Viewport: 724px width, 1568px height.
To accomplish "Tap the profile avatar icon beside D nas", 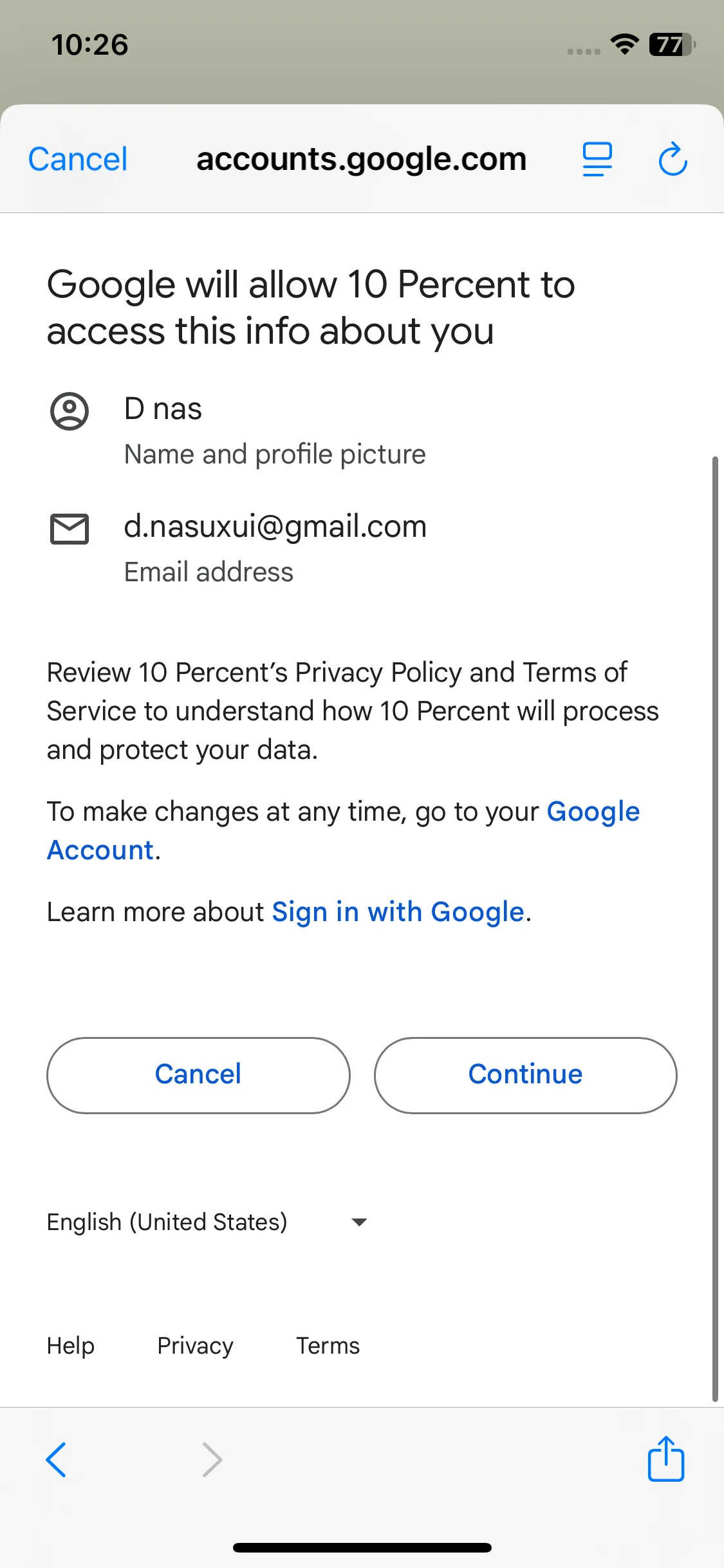I will click(x=70, y=411).
